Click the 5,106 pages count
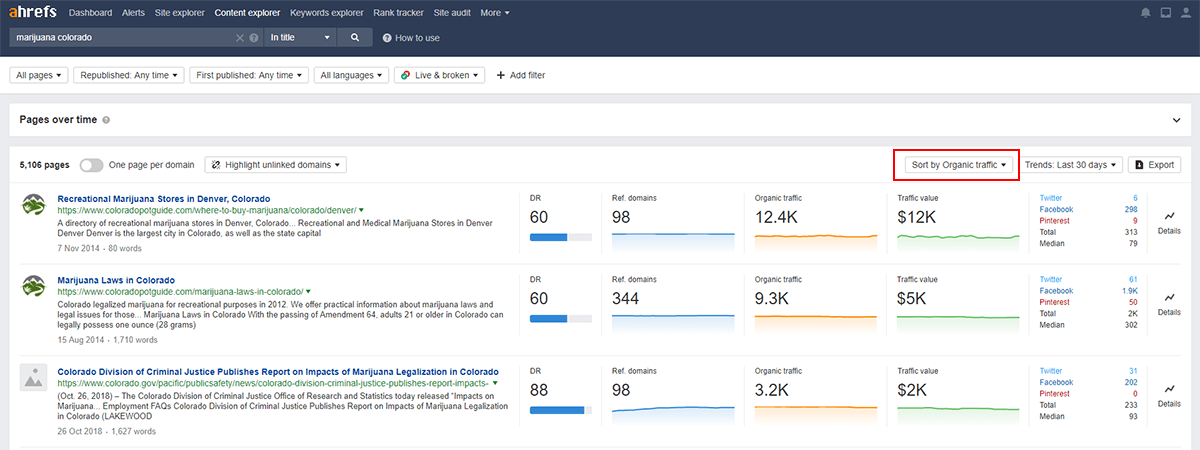This screenshot has width=1200, height=450. pos(44,165)
